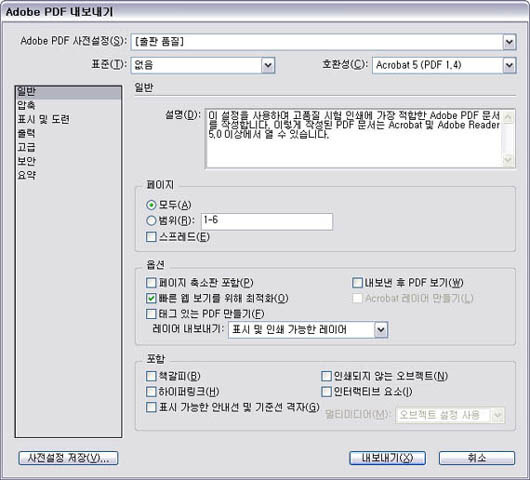Enable the 스프레드(E) checkbox
Image resolution: width=530 pixels, height=480 pixels.
coord(151,237)
